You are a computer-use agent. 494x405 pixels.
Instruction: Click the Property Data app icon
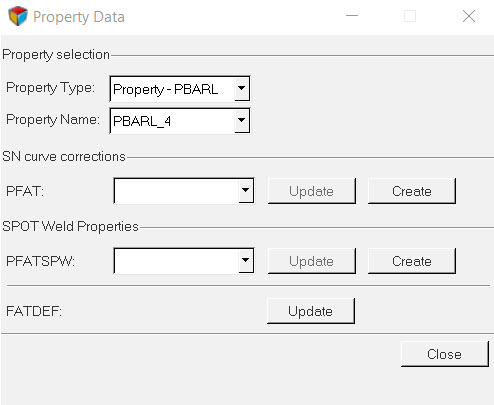(x=18, y=16)
